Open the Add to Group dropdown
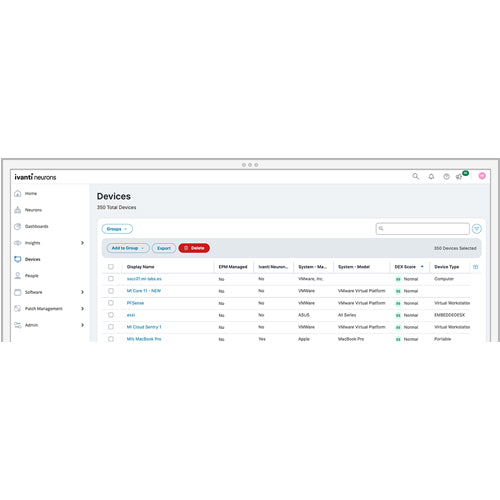 pos(128,248)
